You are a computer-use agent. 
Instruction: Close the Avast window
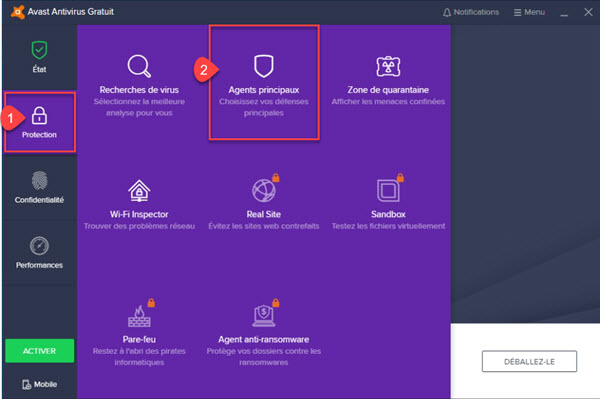pos(588,12)
